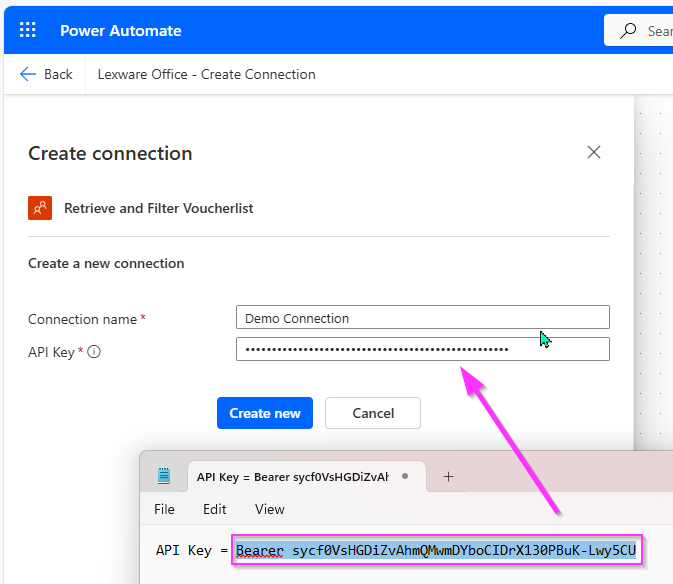Viewport: 673px width, 584px height.
Task: Click the Lexware Office - Create Connection title
Action: 206,74
